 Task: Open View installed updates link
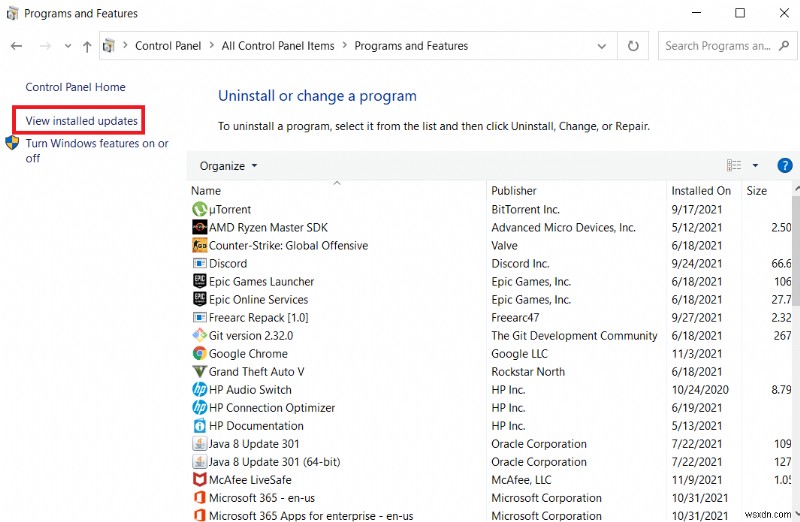(x=82, y=121)
